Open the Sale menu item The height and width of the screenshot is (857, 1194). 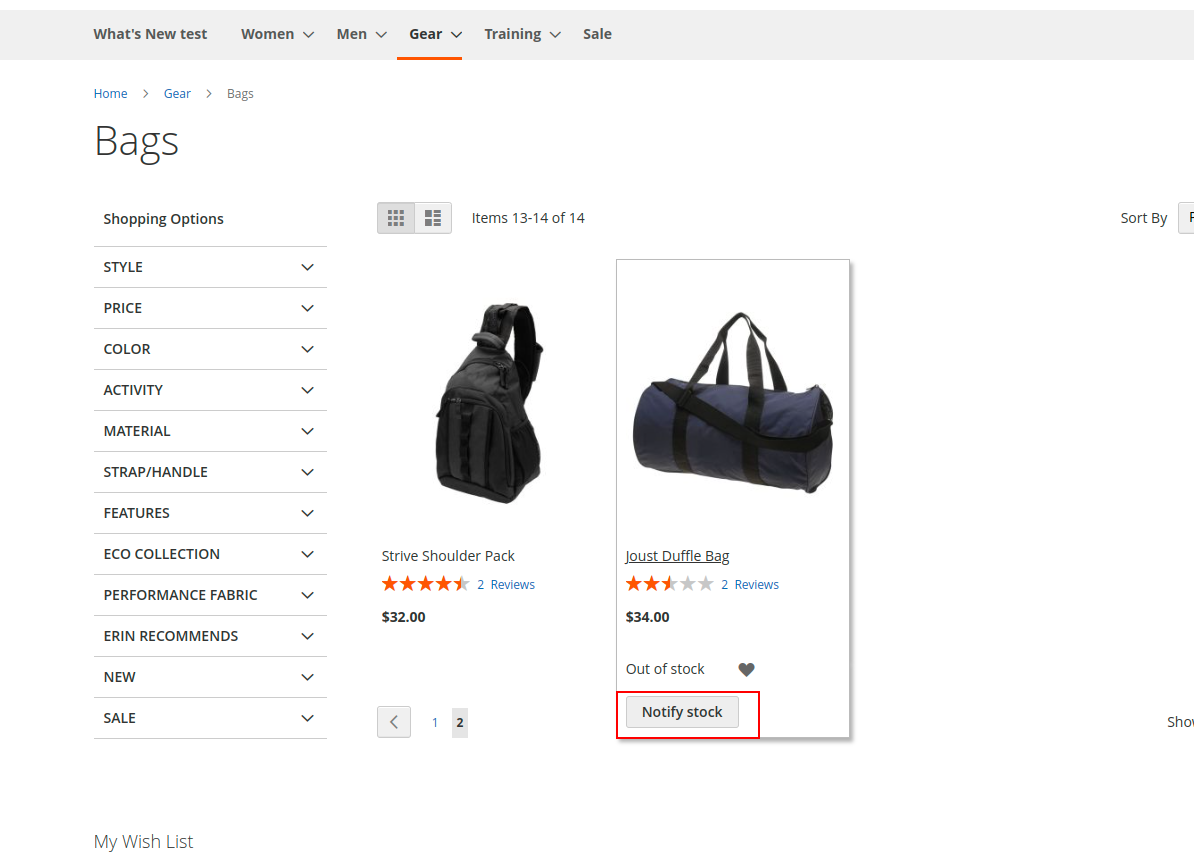[x=597, y=34]
